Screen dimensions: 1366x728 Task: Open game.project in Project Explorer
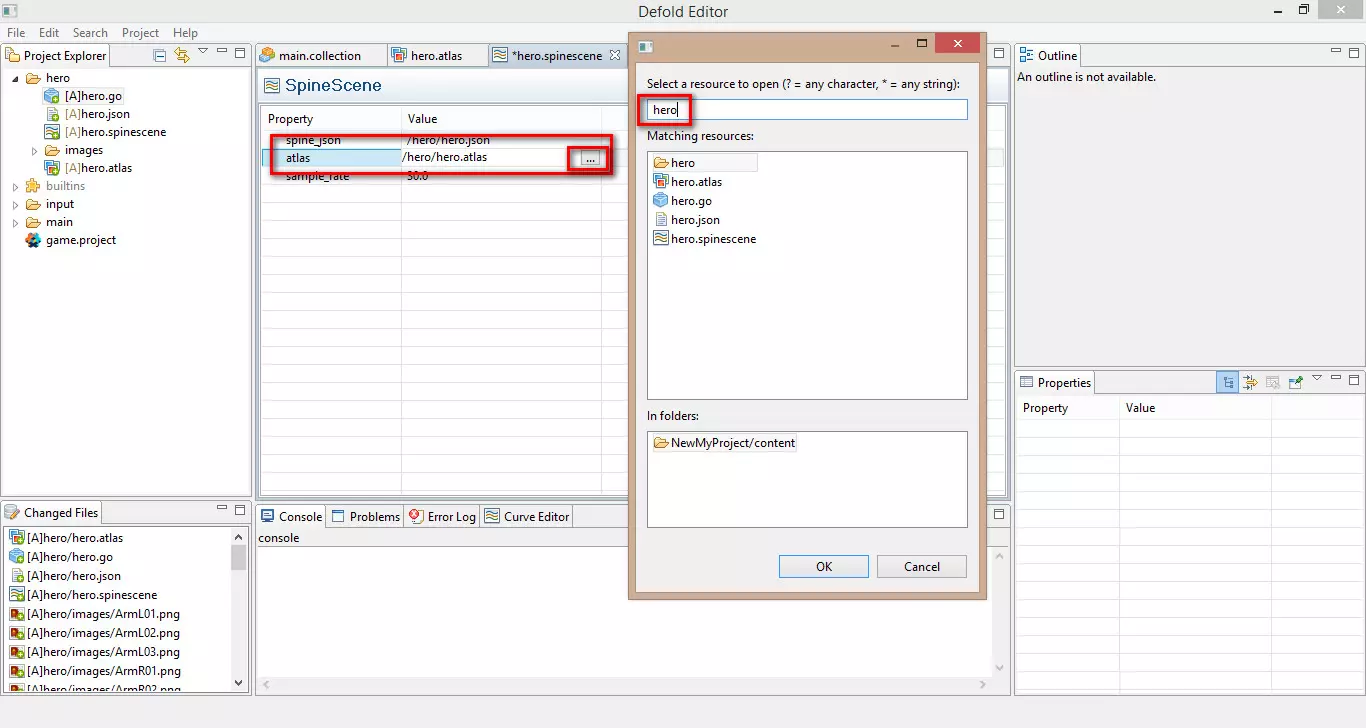click(80, 240)
